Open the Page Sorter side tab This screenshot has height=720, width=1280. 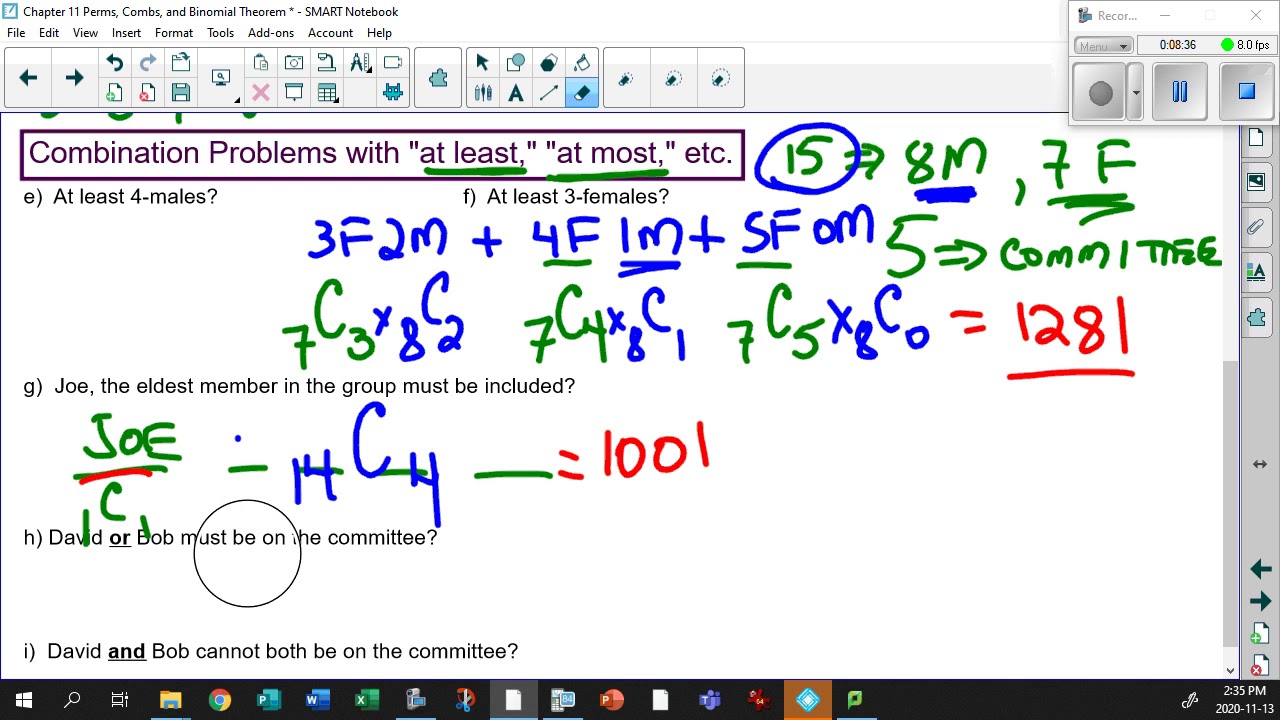click(x=1257, y=139)
